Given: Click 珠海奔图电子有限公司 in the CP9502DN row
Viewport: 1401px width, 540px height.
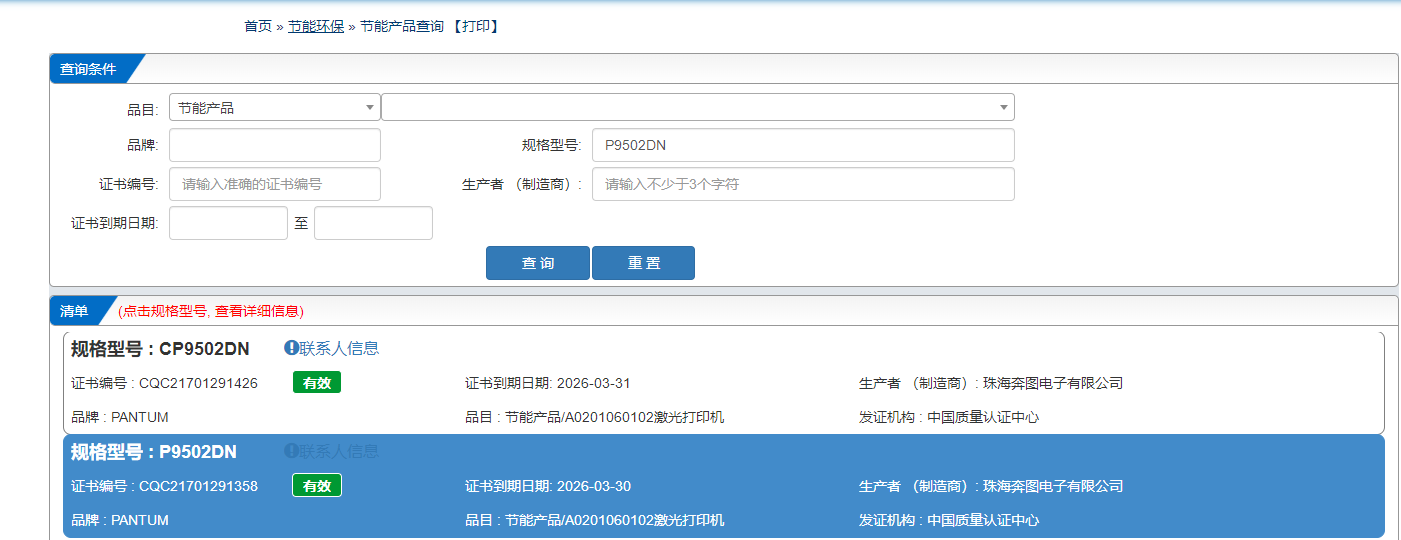Looking at the screenshot, I should click(1053, 383).
